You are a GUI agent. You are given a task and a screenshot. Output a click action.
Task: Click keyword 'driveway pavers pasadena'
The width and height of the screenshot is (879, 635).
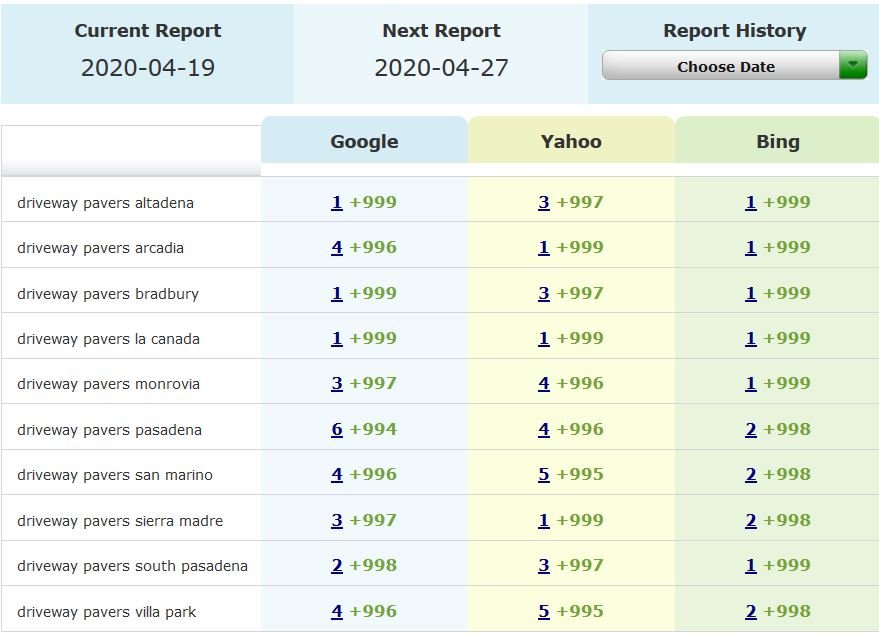[109, 430]
